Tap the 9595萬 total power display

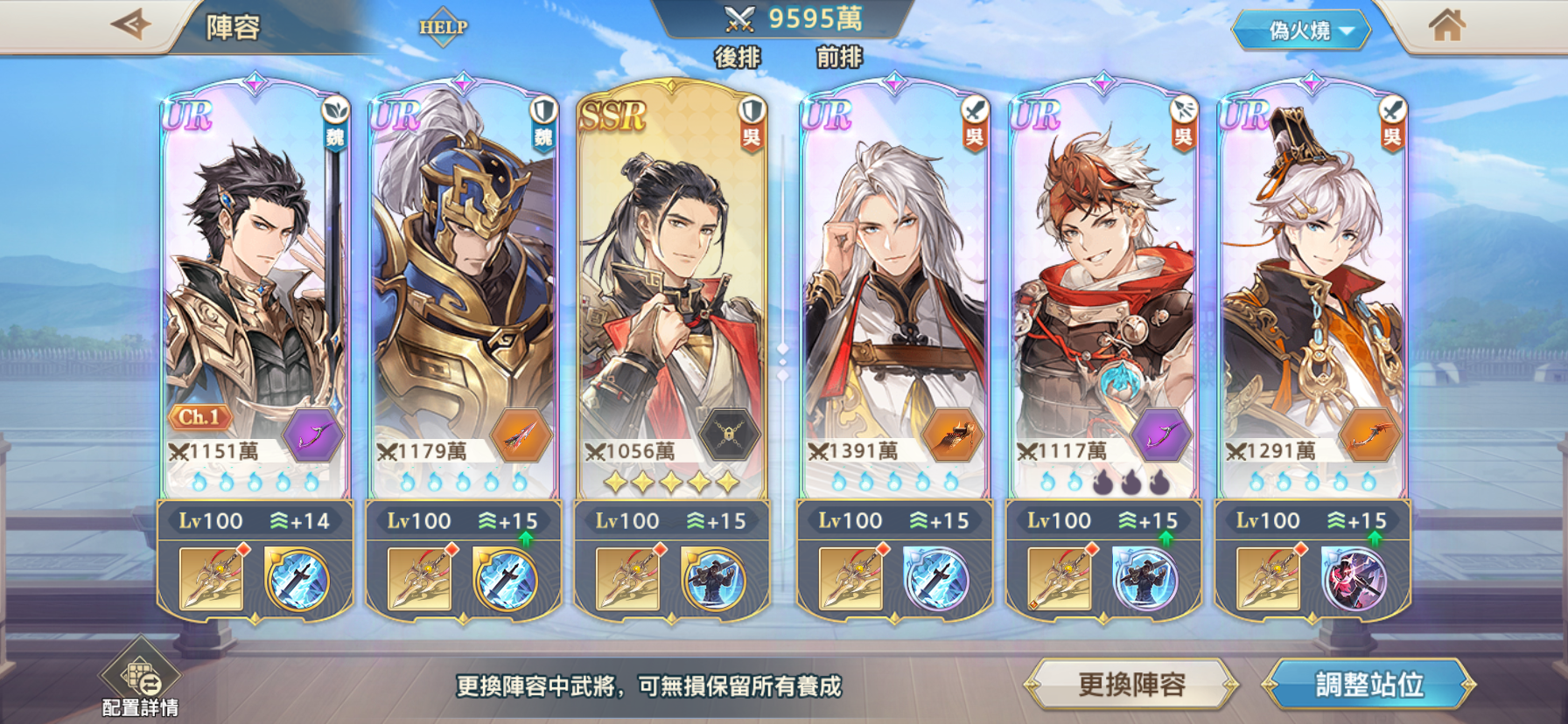[x=793, y=18]
